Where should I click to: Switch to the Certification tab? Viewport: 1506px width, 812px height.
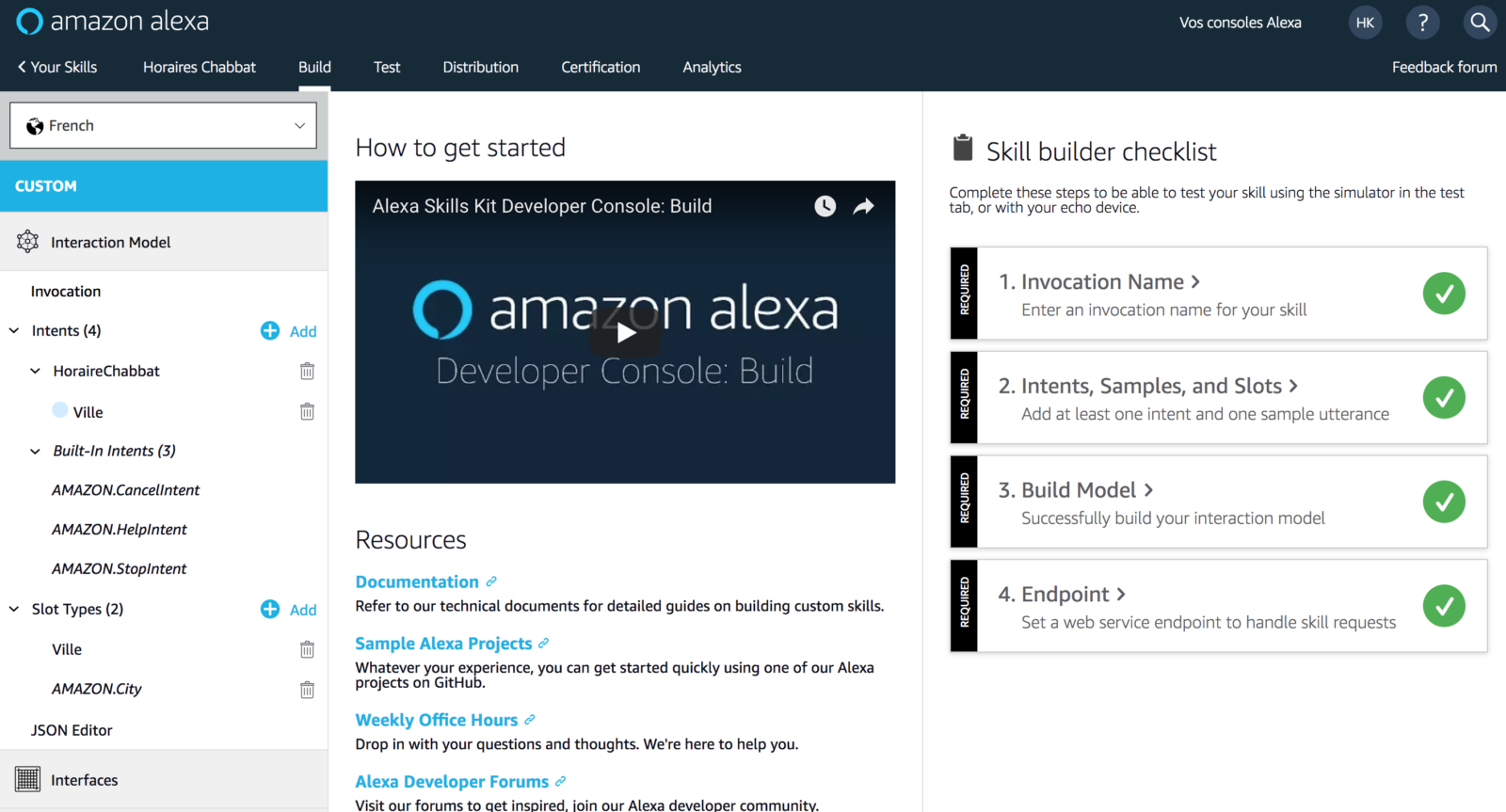coord(601,67)
